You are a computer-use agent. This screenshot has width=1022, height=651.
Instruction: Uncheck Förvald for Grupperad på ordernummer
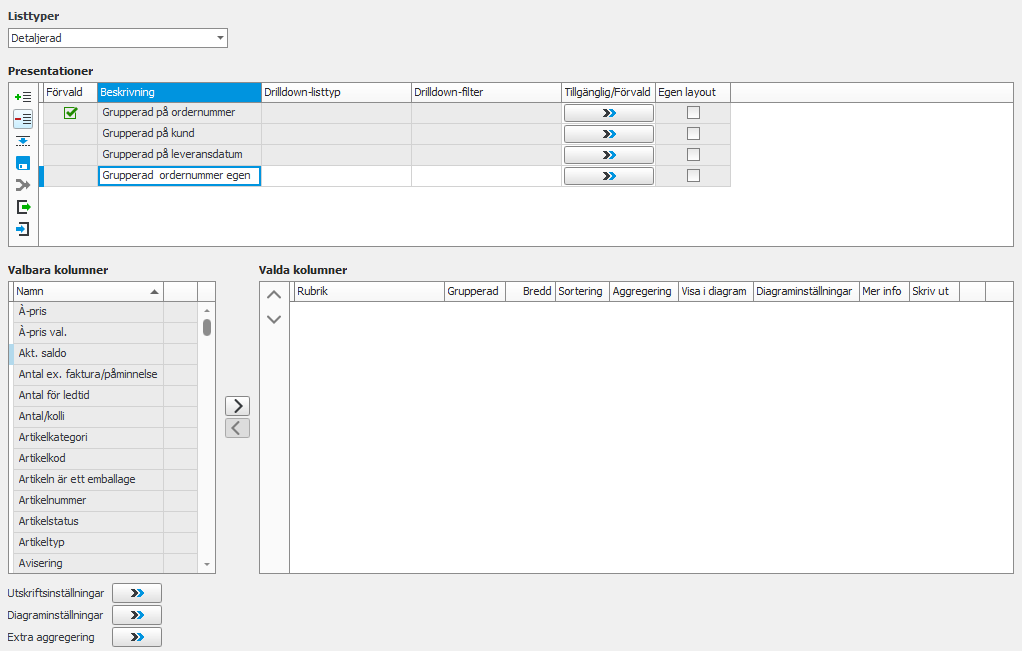(x=70, y=113)
